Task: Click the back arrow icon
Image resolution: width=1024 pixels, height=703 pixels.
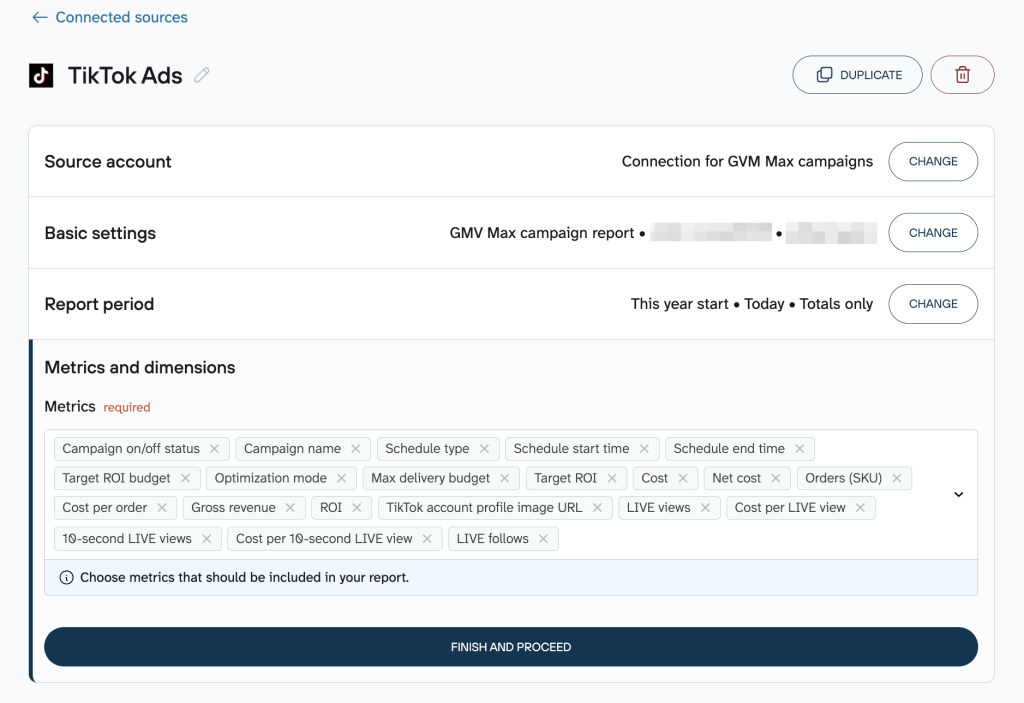Action: (x=40, y=18)
